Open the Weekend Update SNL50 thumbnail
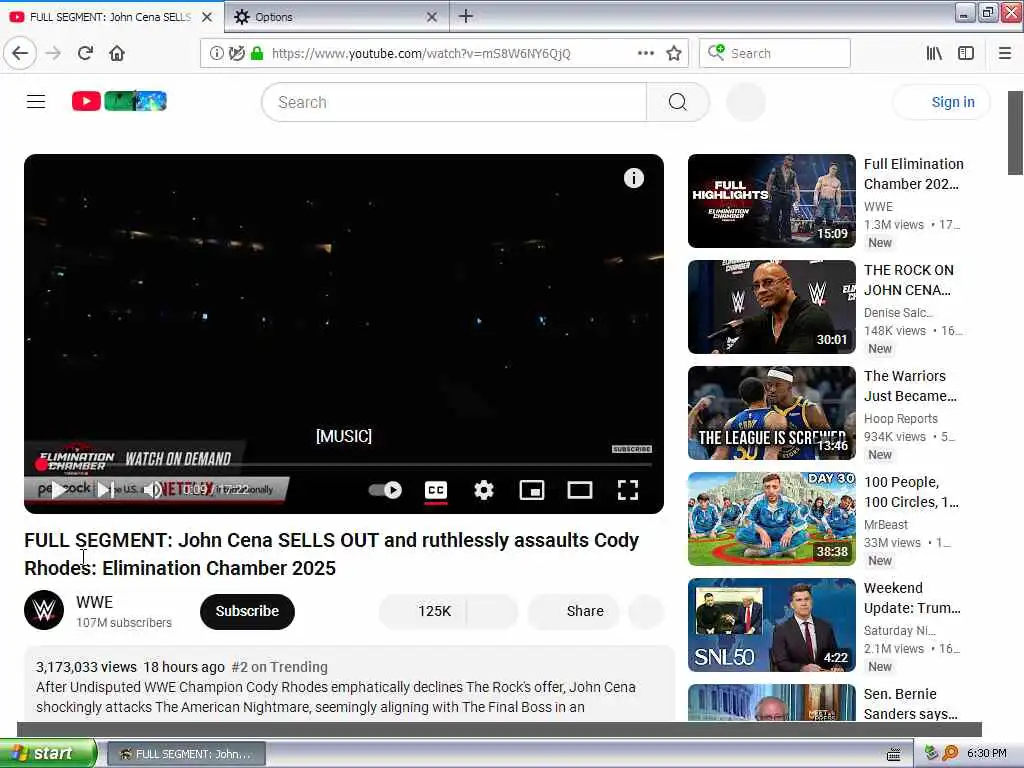 coord(771,625)
